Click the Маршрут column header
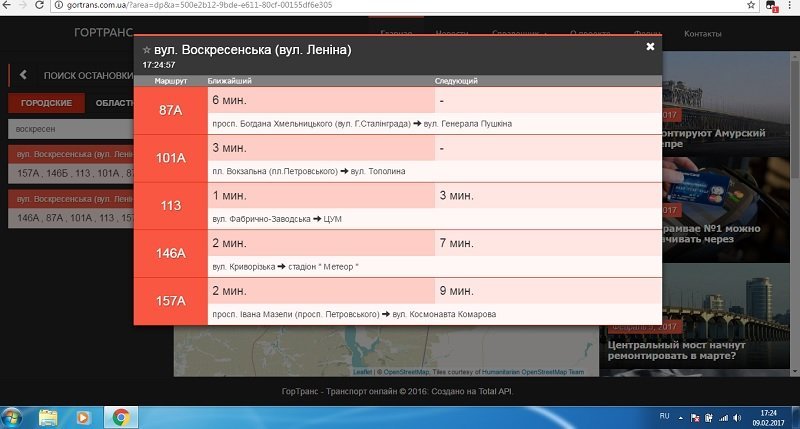Screen dimensions: 800x429 click(x=170, y=81)
